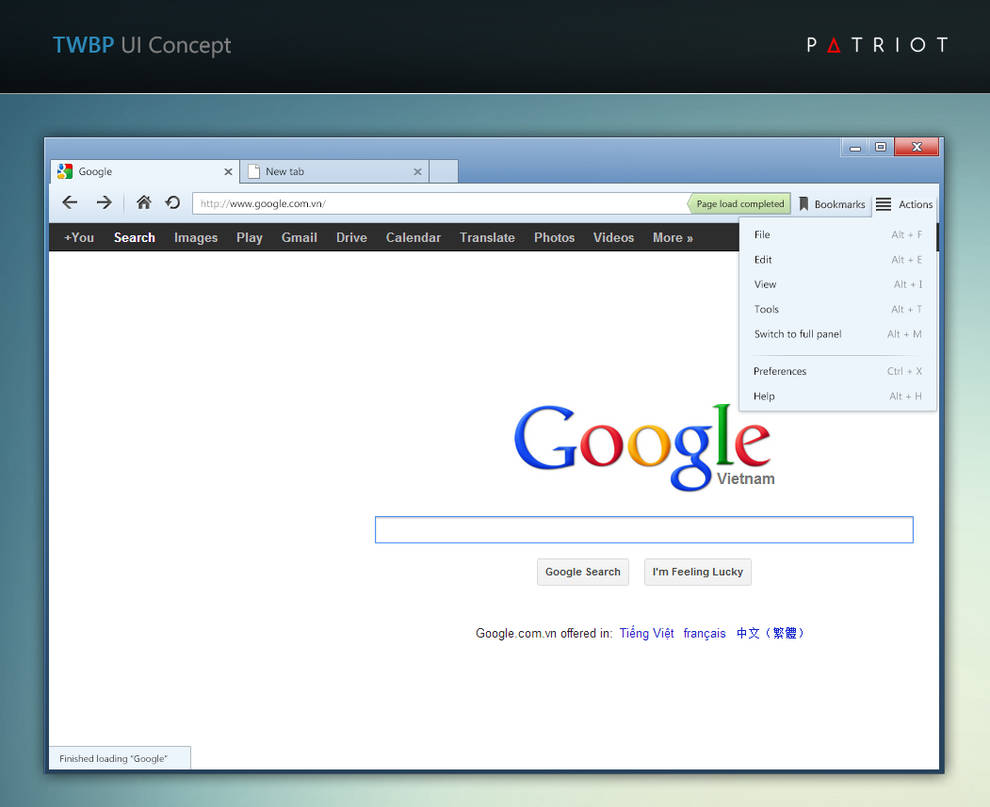Select View in the Actions menu
Image resolution: width=990 pixels, height=807 pixels.
pyautogui.click(x=837, y=284)
